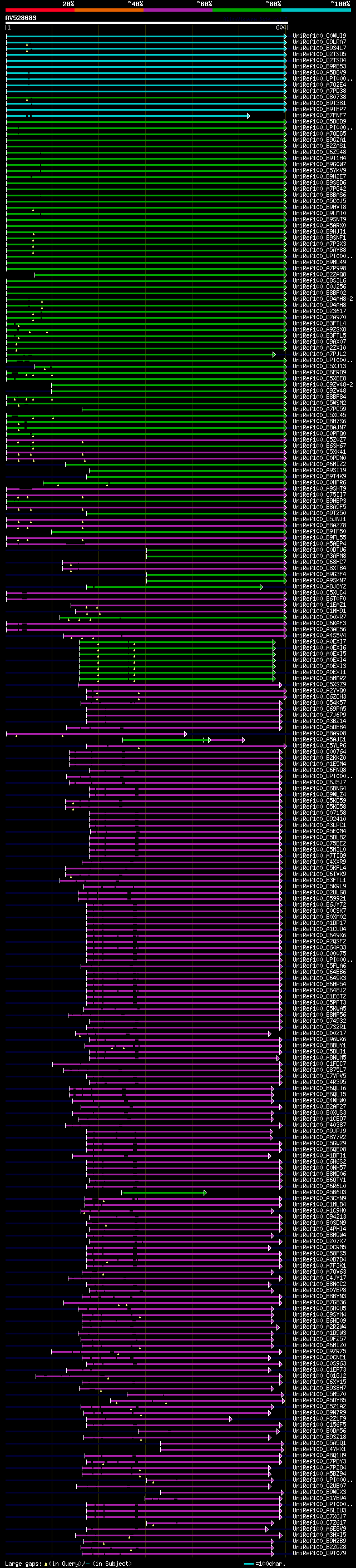Click the UniRef100_Q6FNQ8 label
This screenshot has width=356, height=1568.
[319, 770]
